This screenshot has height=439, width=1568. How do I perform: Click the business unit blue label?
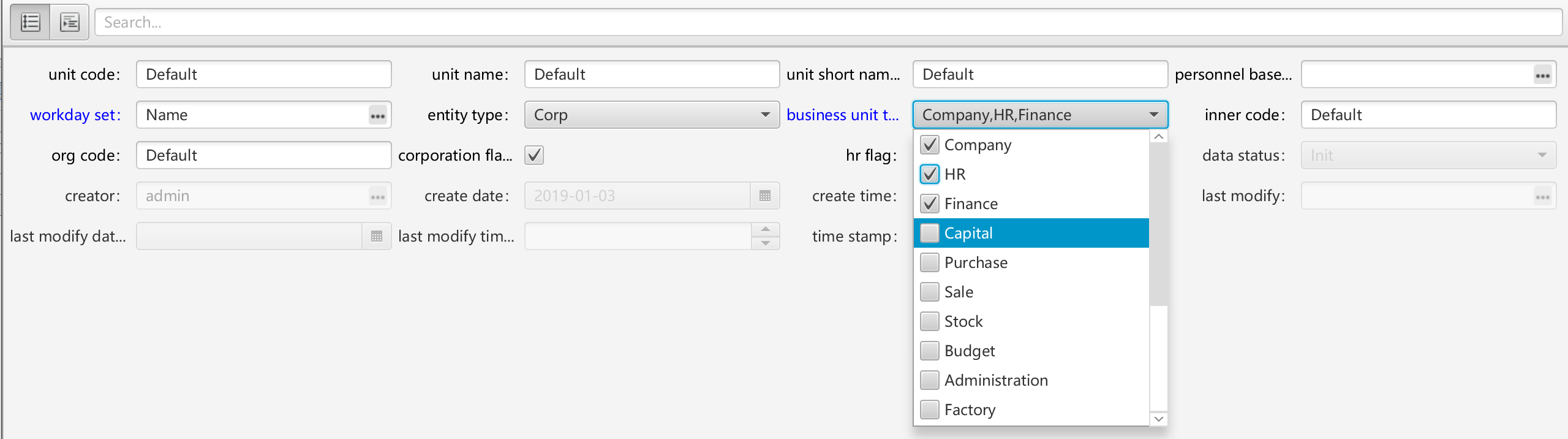[843, 115]
